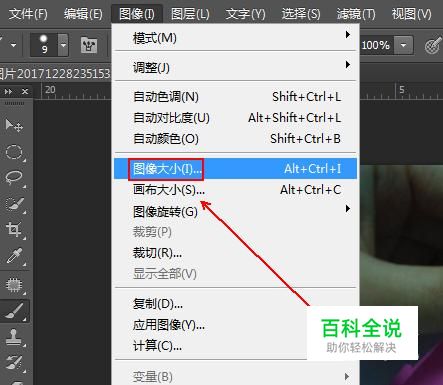This screenshot has width=443, height=385.
Task: Select the Clone Stamp tool
Action: pos(14,337)
